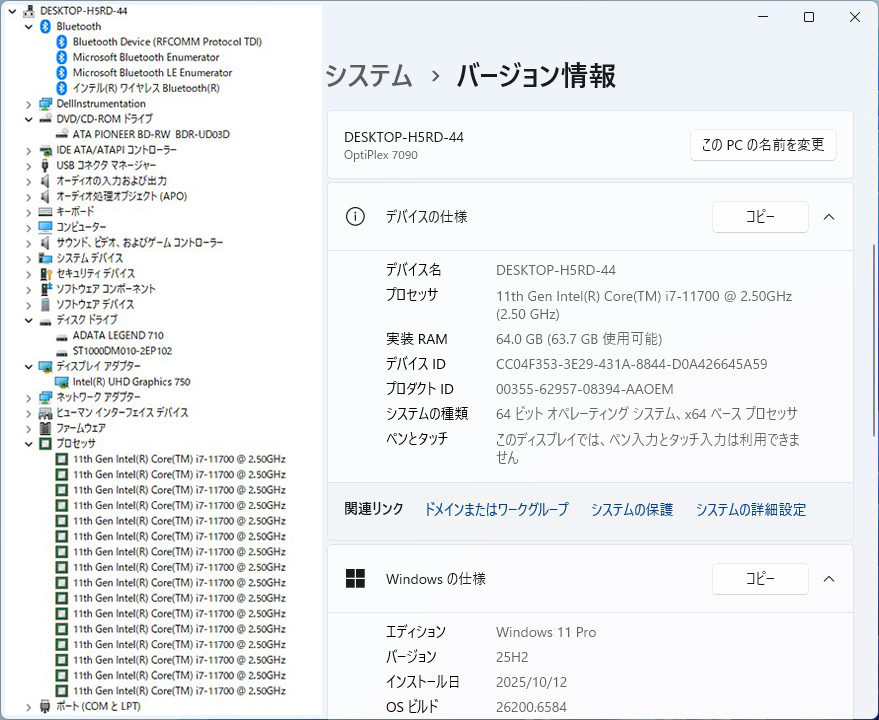Select the ADATA LEGEND 710 disk icon
Viewport: 879px width, 720px height.
(x=61, y=336)
